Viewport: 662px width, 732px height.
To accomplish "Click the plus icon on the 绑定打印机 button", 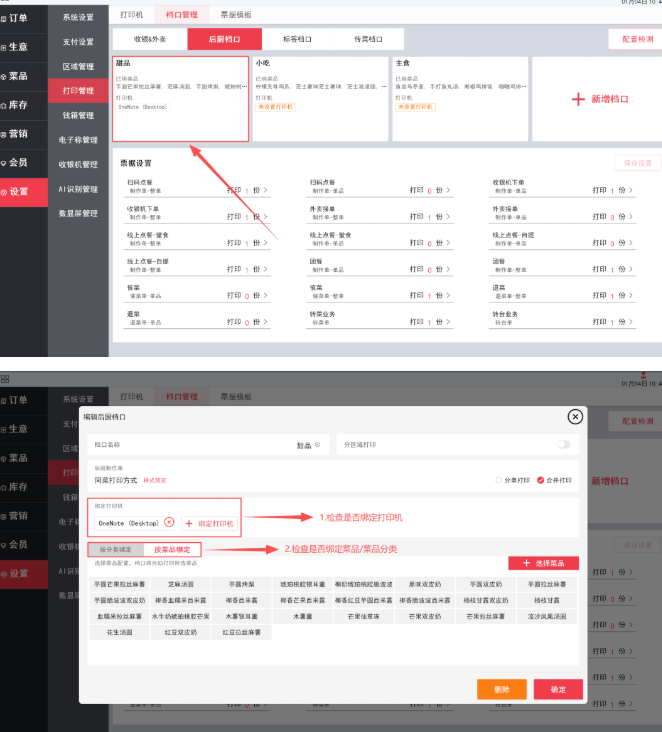I will coord(189,523).
